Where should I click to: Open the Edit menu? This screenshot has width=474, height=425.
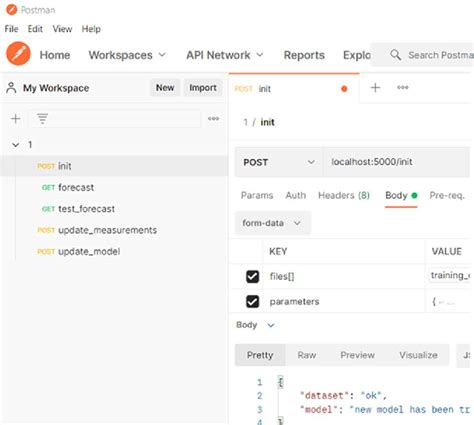point(35,29)
